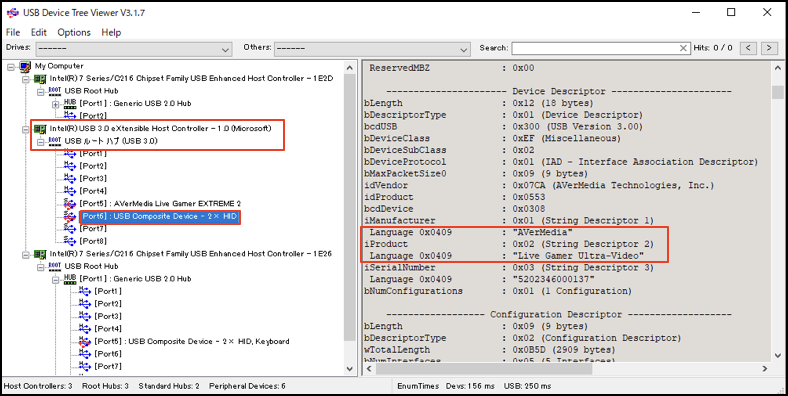Click ROOT icon of 1E26 USB Root Hub
Image resolution: width=788 pixels, height=396 pixels.
pyautogui.click(x=55, y=266)
